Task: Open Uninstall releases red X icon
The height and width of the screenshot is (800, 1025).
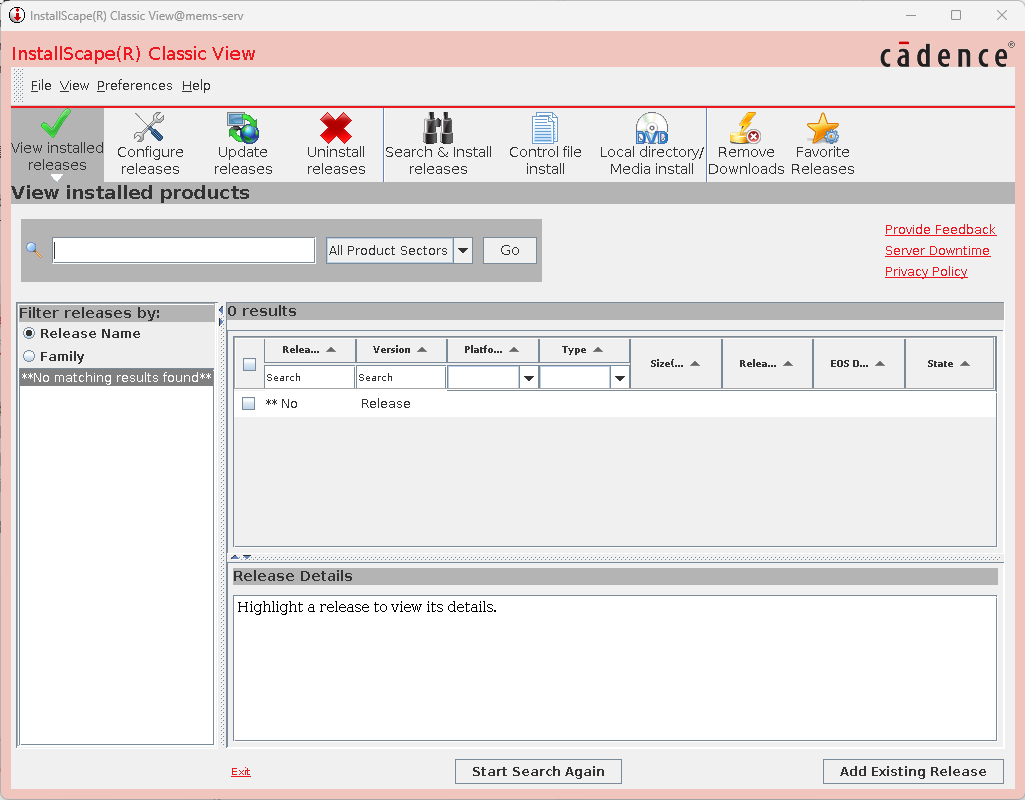Action: point(336,127)
